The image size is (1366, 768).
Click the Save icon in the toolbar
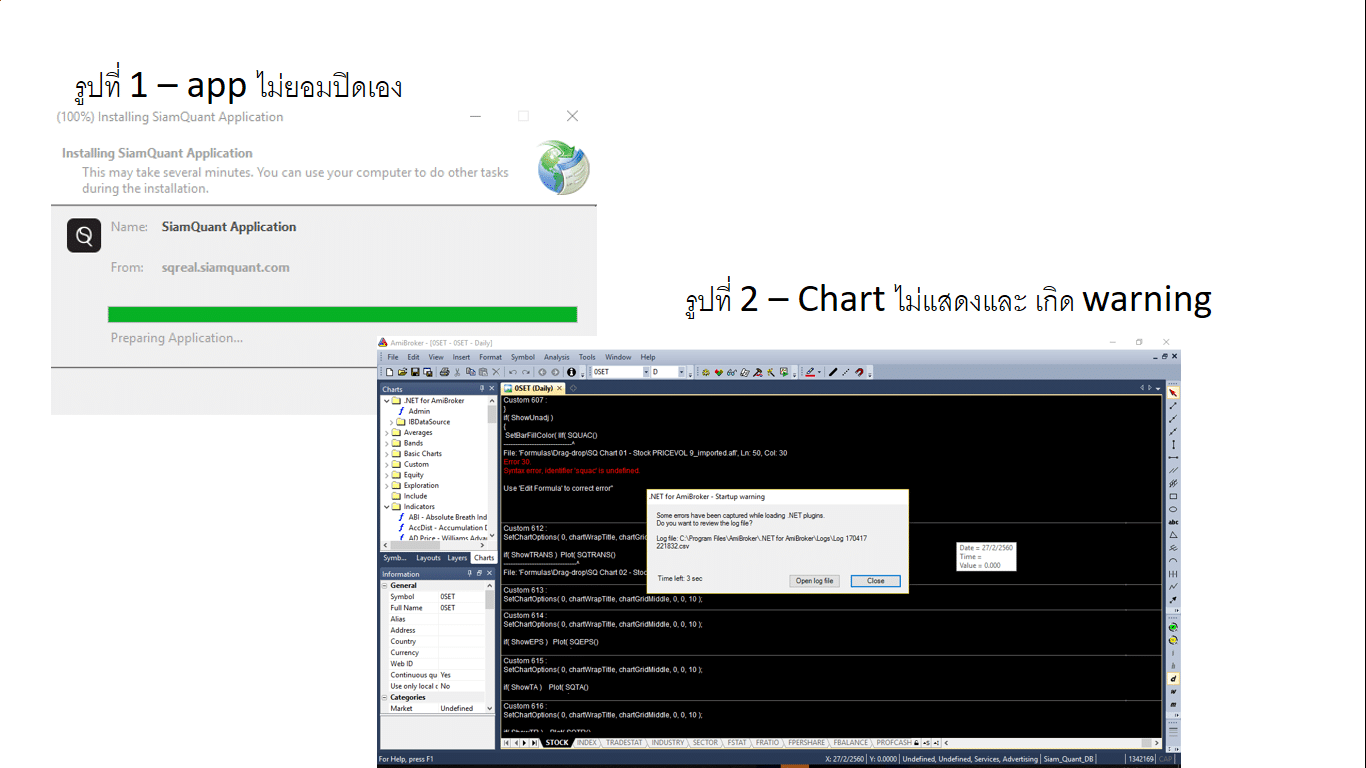point(414,372)
